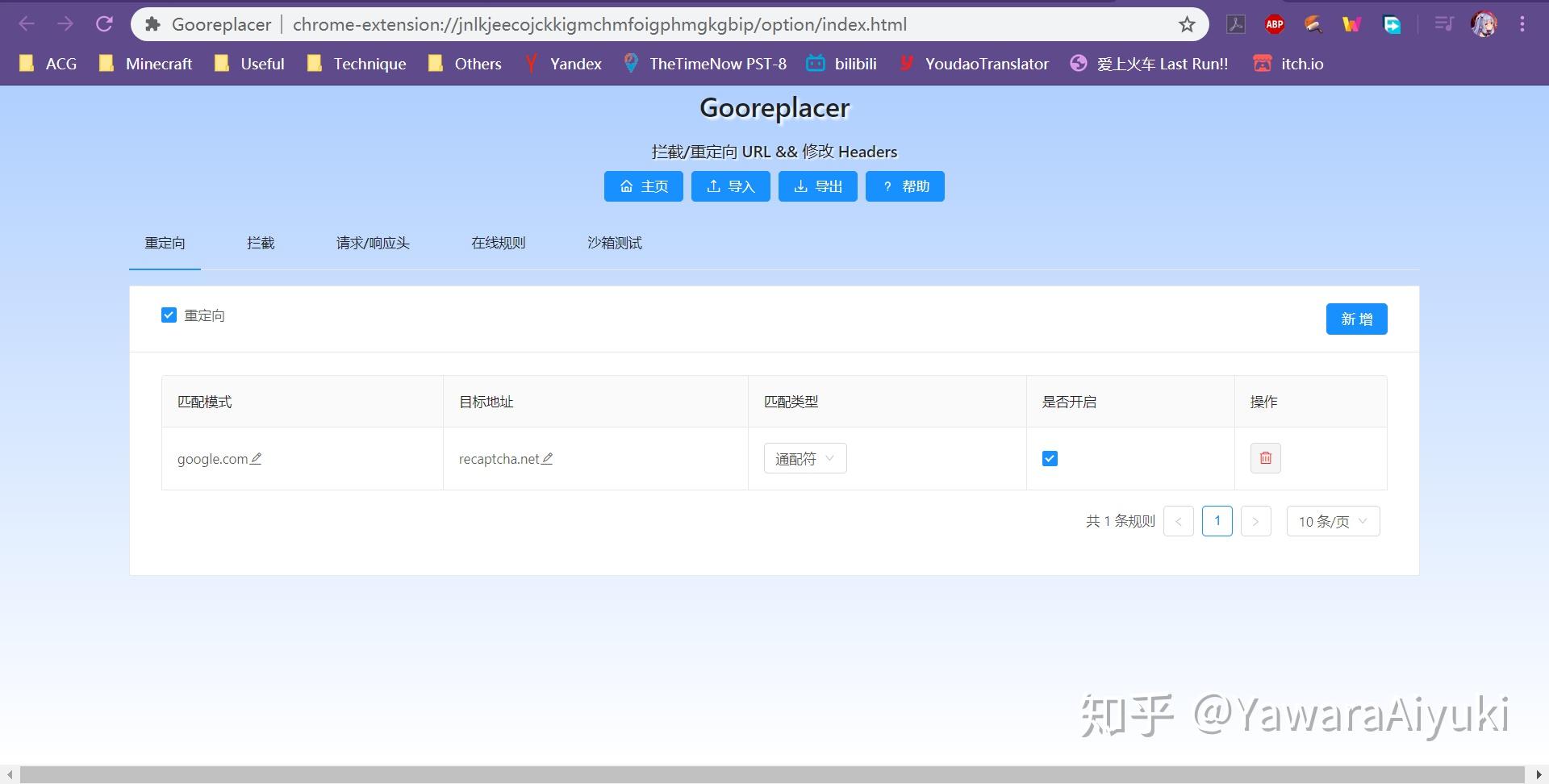1549x784 pixels.
Task: Open the YoudaoTranslator bookmark
Action: 974,64
